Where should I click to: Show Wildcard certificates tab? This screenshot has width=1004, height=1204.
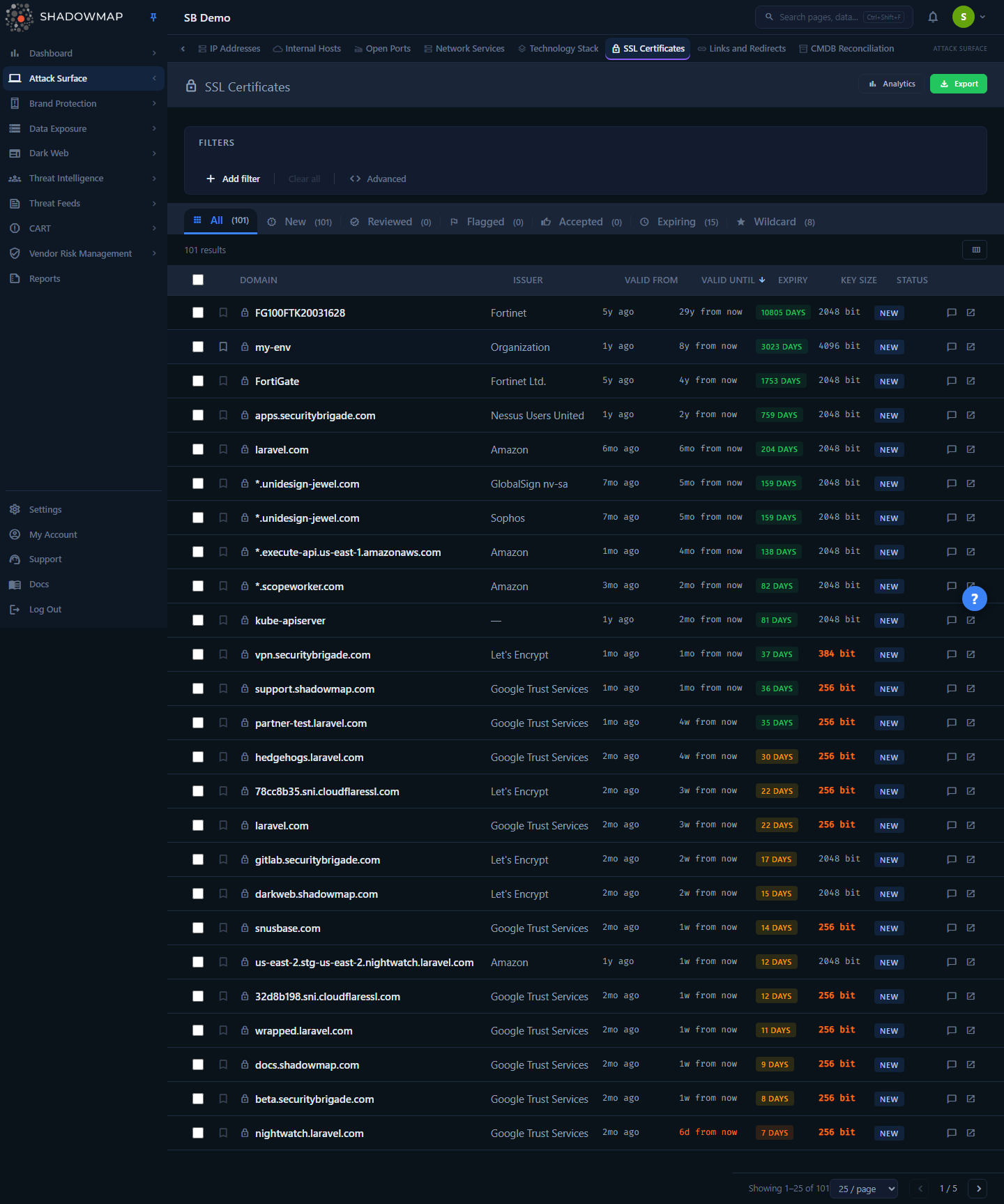click(x=775, y=222)
